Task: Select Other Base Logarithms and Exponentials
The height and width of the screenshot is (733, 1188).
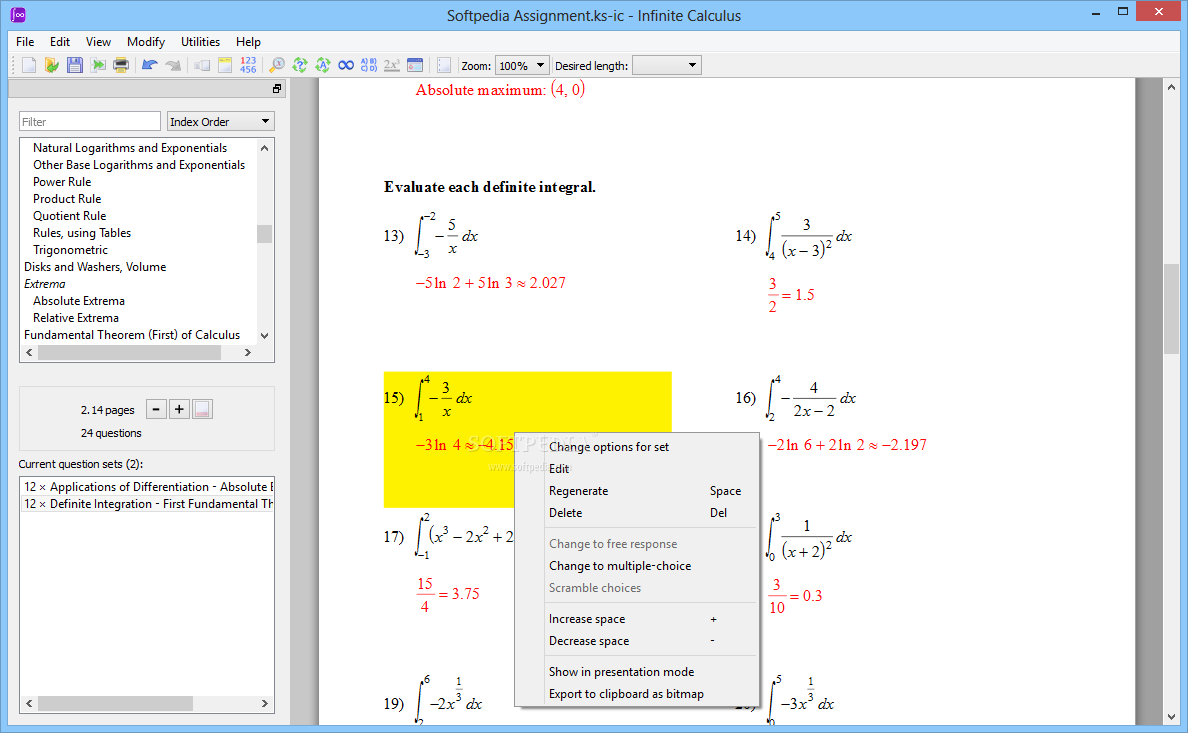Action: (139, 164)
